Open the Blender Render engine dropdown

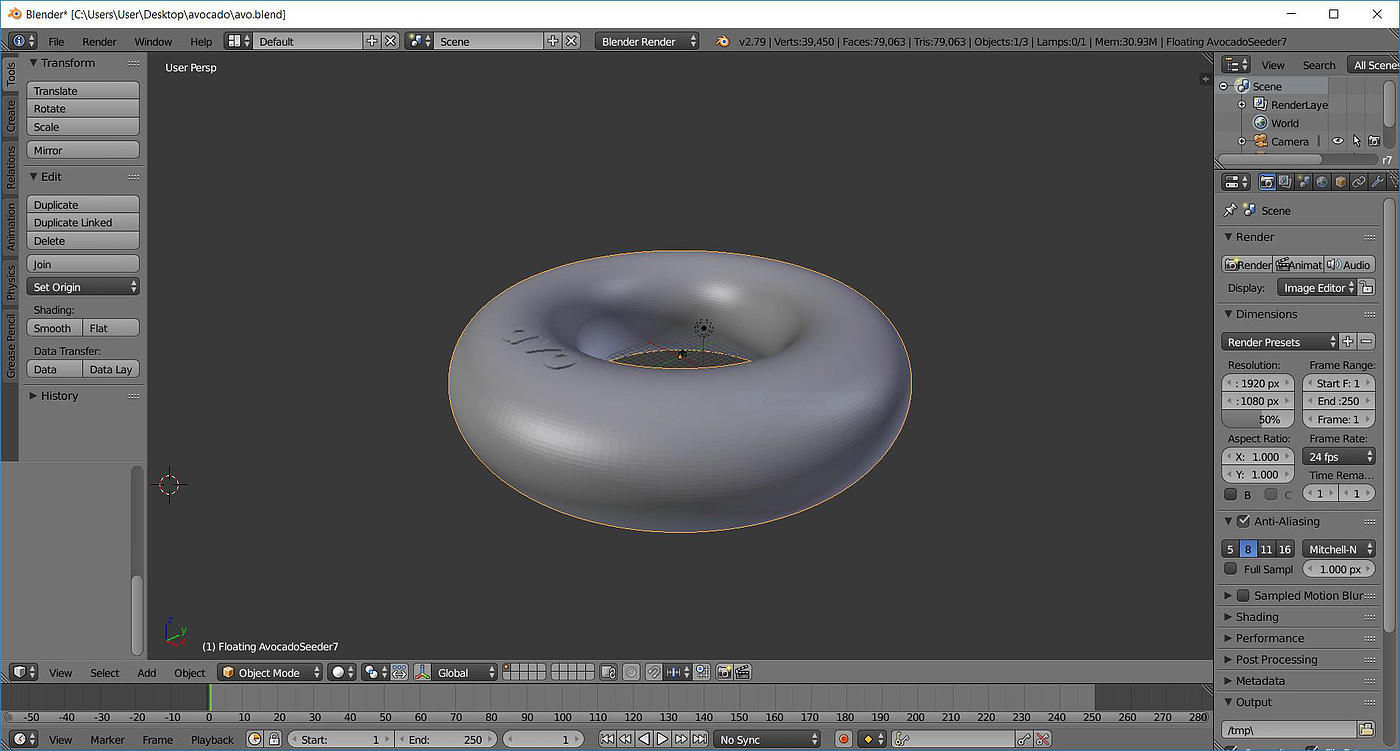(x=648, y=41)
